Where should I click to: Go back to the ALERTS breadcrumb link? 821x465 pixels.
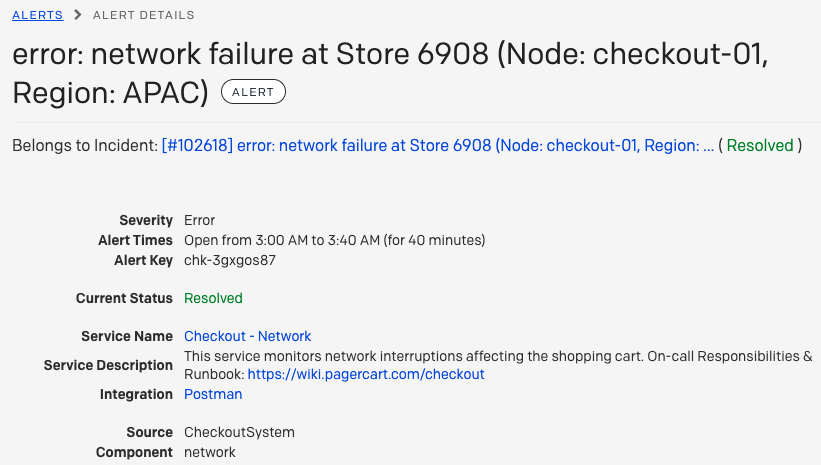click(38, 15)
